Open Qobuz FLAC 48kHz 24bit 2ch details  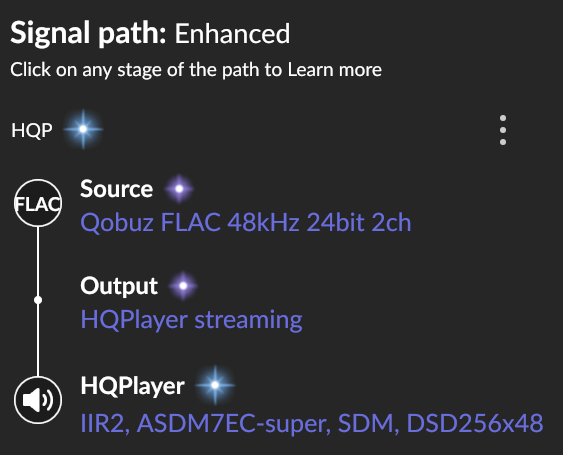point(246,223)
